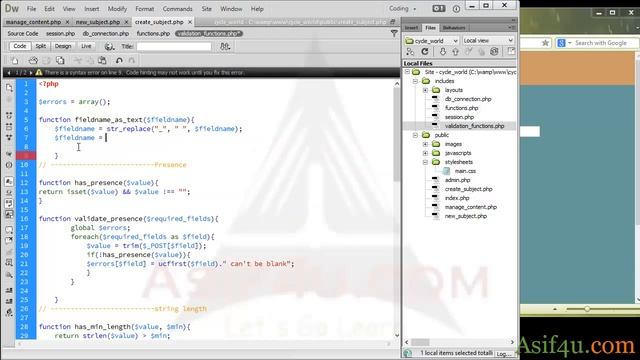Click the save all icon in Standard toolbar
The height and width of the screenshot is (360, 640).
(x=60, y=60)
